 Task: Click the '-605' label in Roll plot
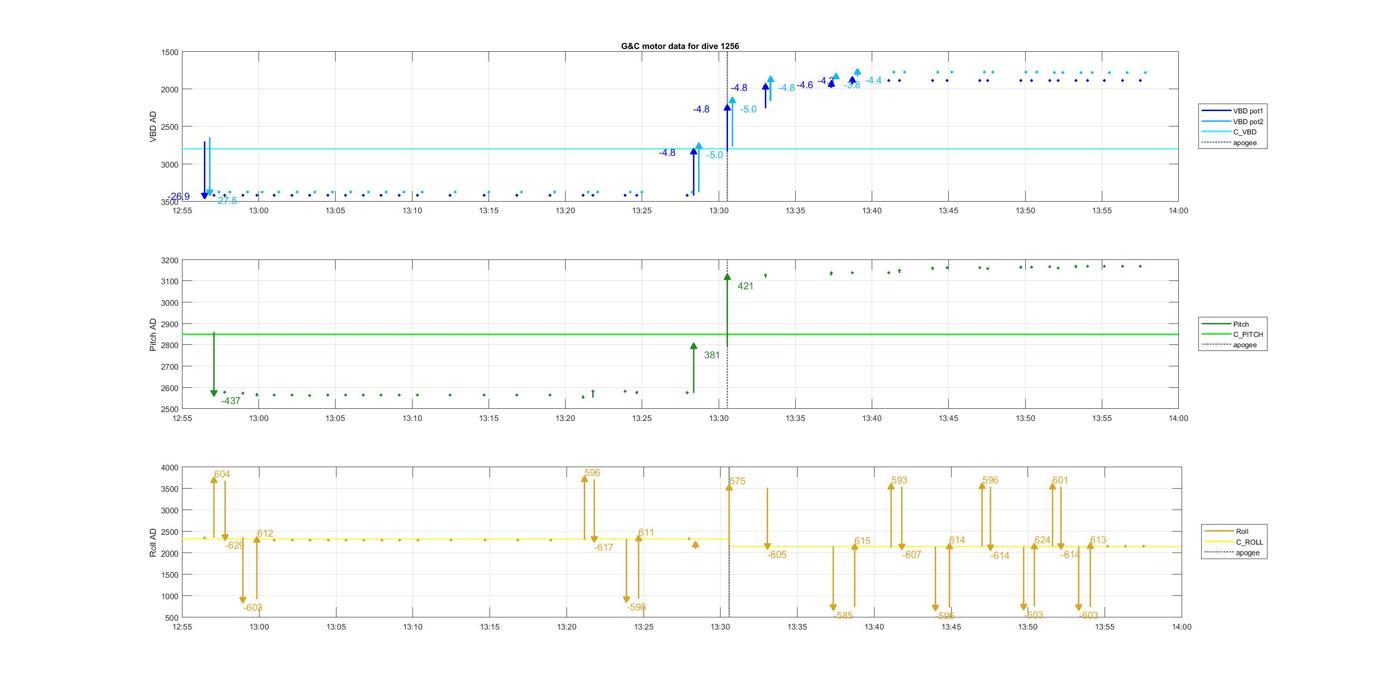coord(777,554)
